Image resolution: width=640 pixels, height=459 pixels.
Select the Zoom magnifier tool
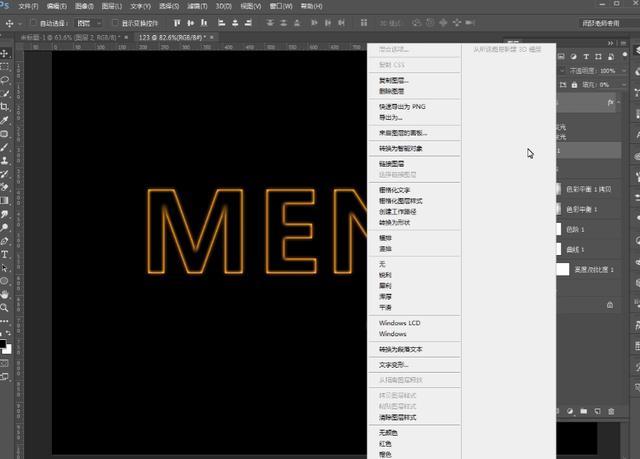[x=5, y=308]
